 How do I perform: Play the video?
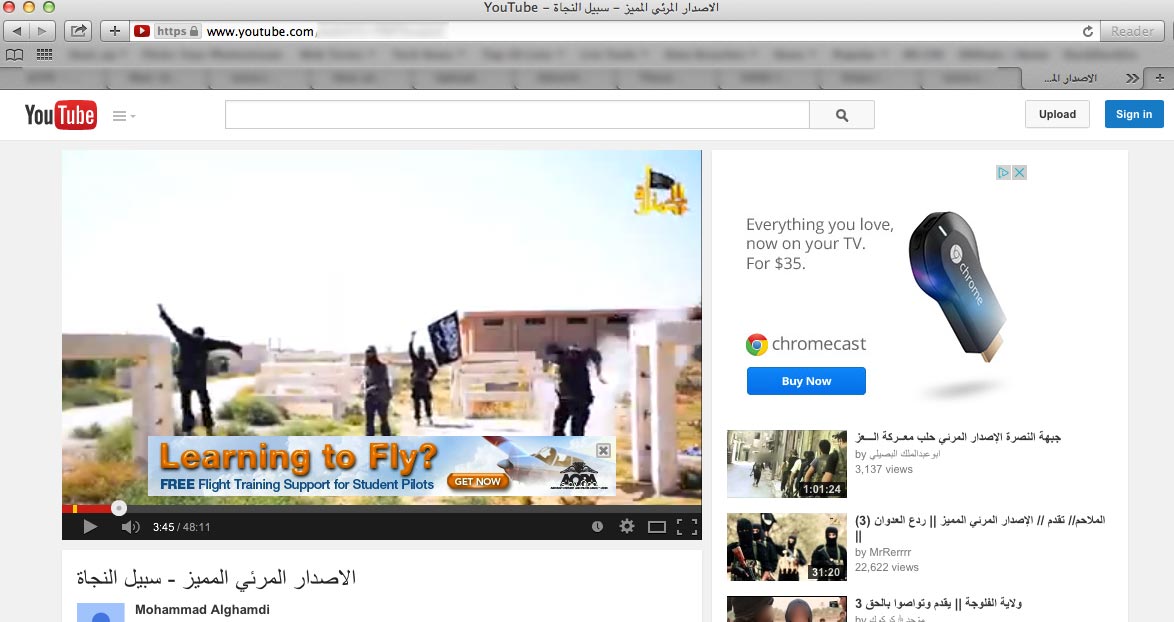pyautogui.click(x=90, y=526)
